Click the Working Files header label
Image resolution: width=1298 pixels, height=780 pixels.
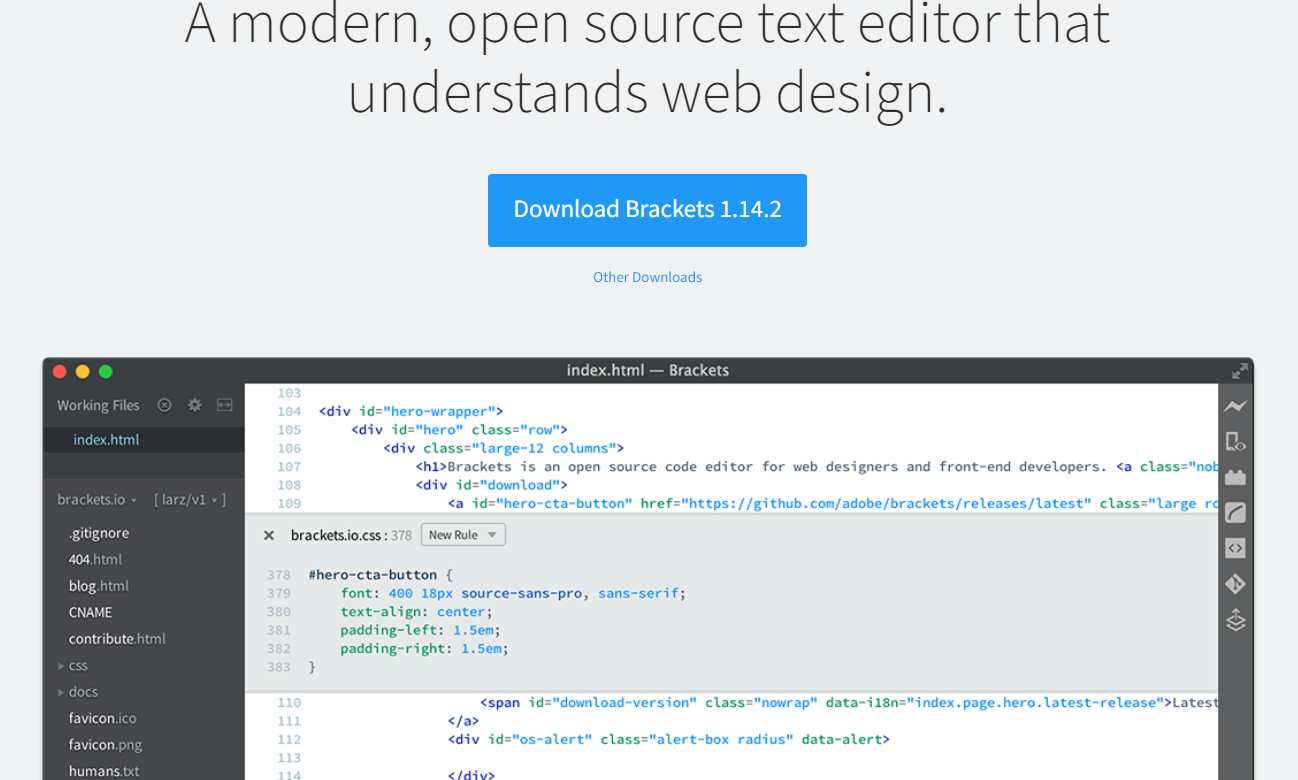tap(98, 405)
